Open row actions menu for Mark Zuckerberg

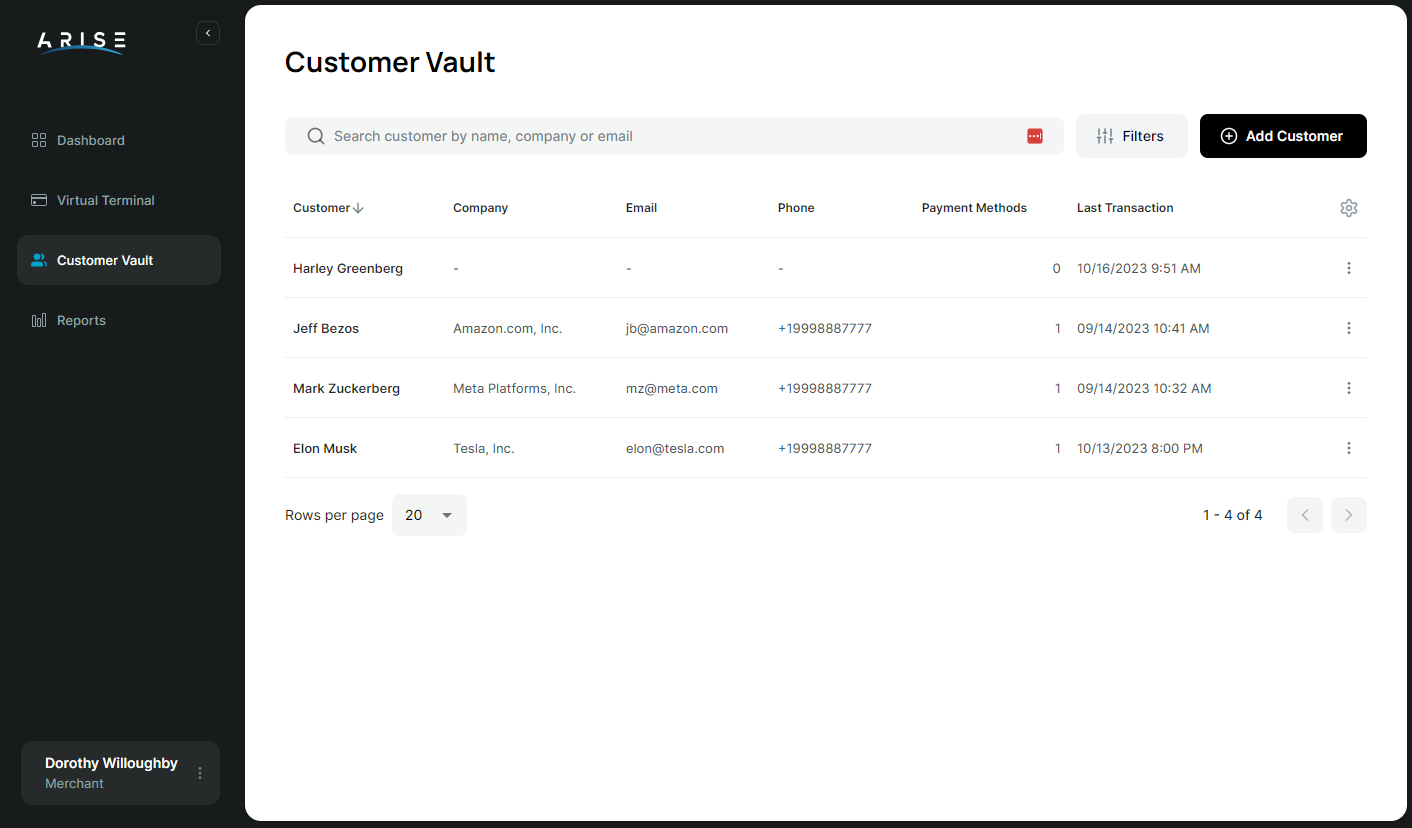pos(1349,388)
